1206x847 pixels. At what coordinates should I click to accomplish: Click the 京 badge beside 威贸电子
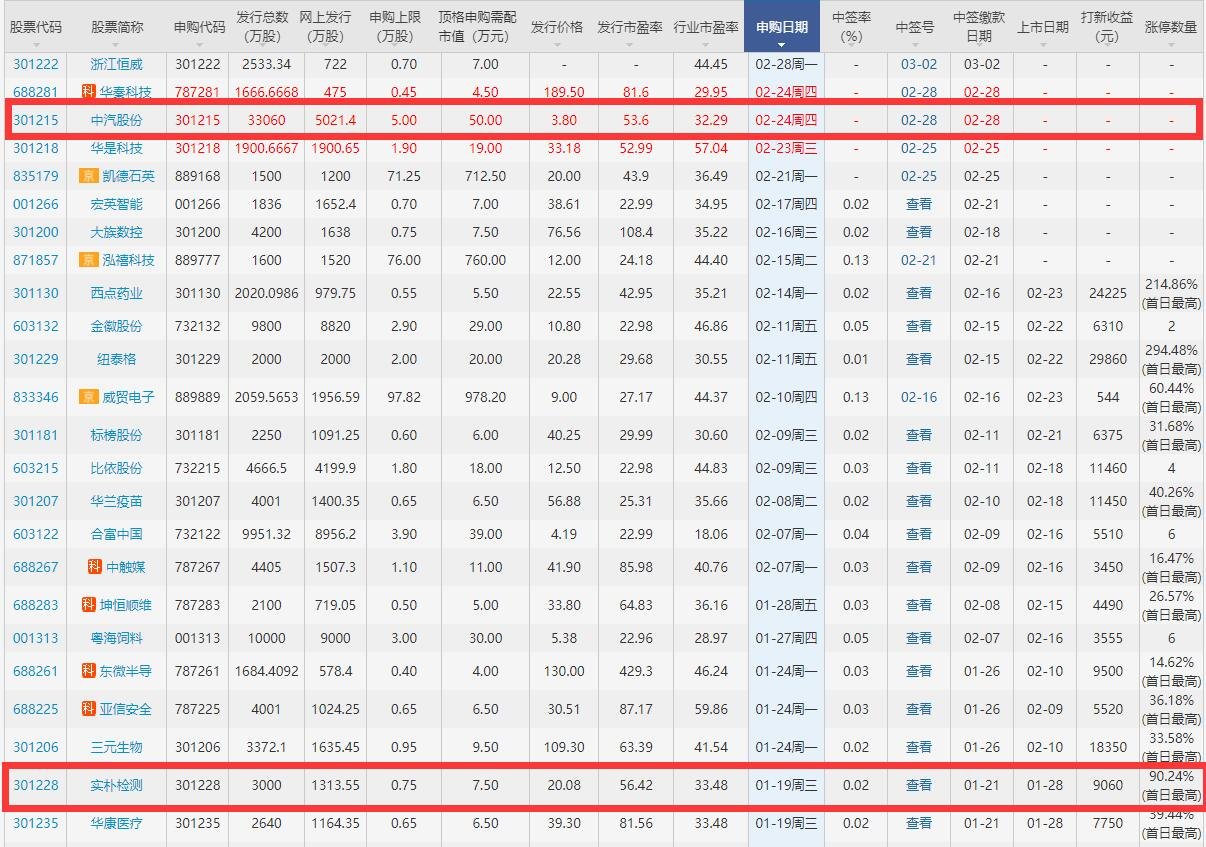tap(88, 397)
